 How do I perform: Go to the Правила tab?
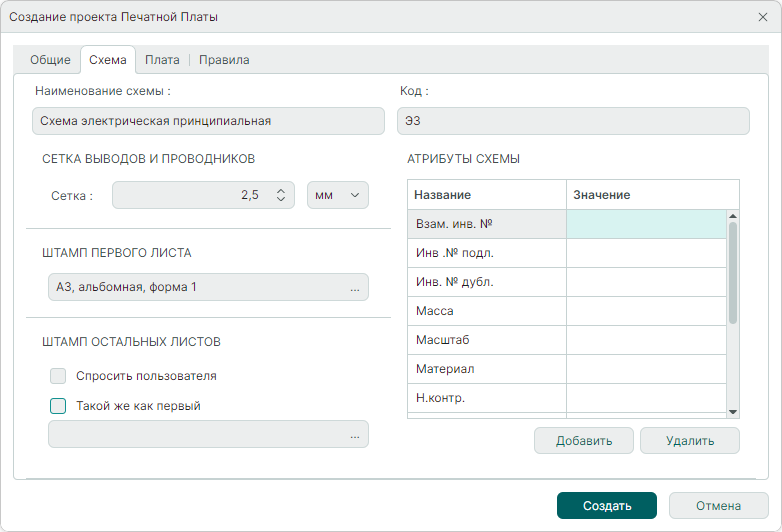[224, 60]
